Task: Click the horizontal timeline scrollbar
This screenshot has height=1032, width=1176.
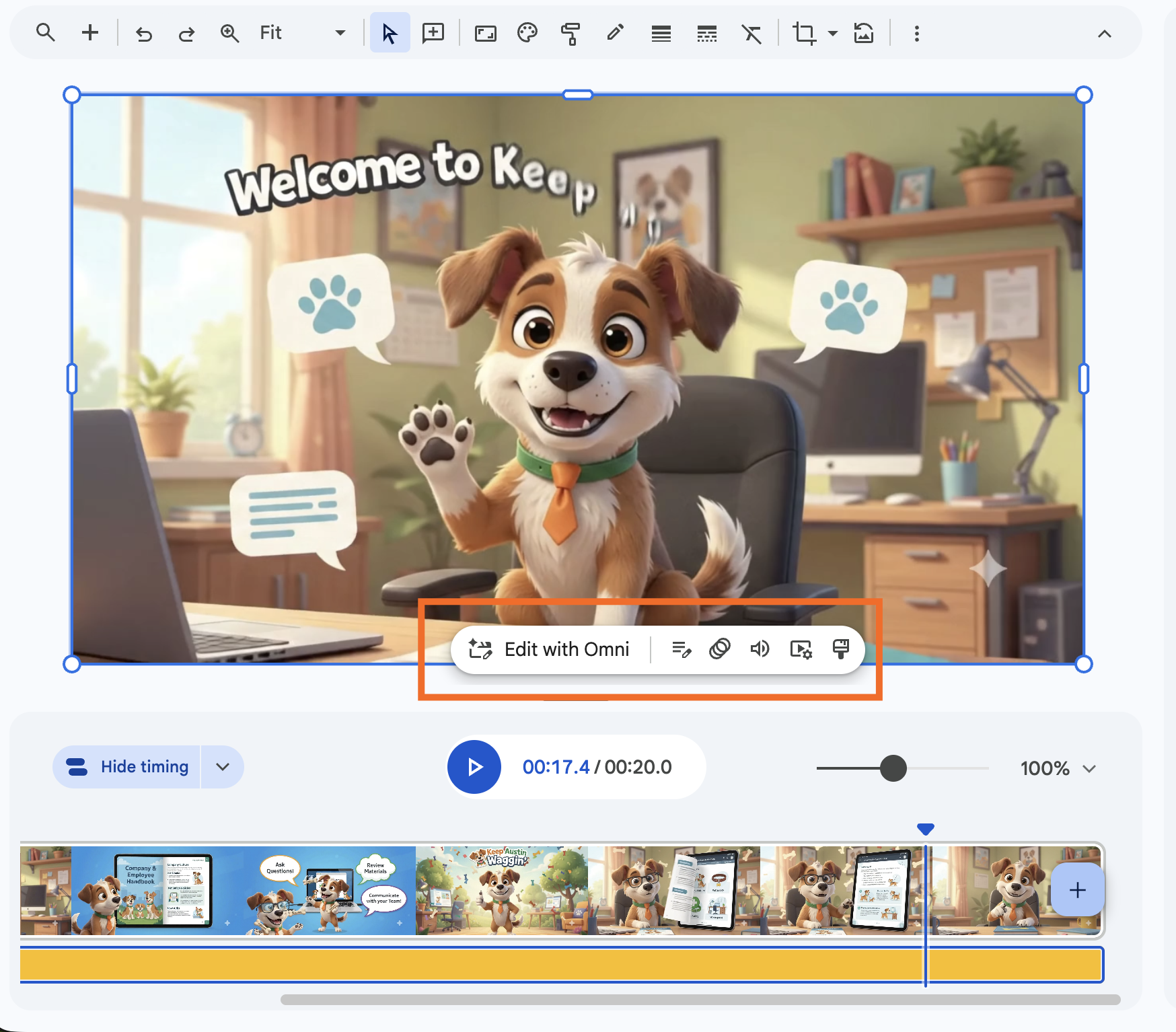Action: [x=700, y=1000]
